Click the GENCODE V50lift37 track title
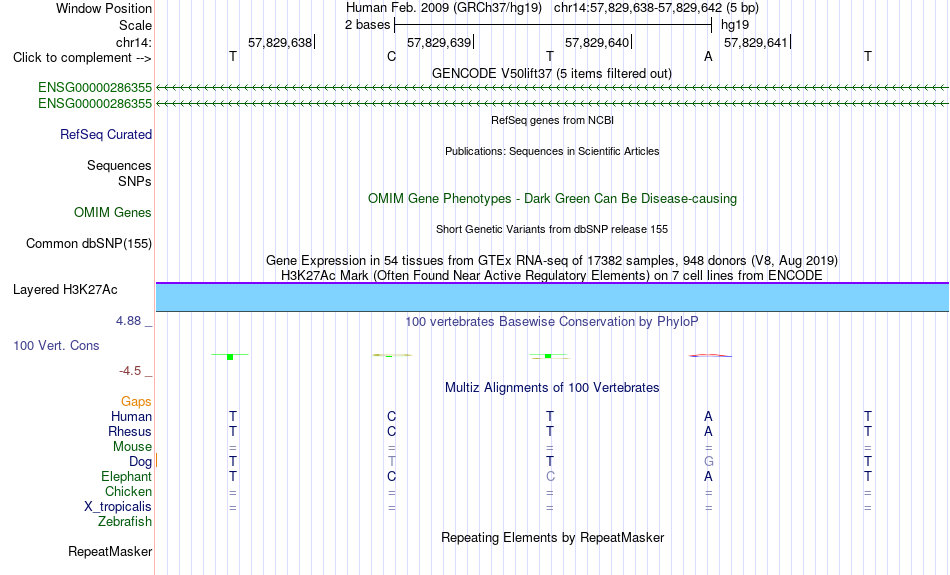The width and height of the screenshot is (950, 575). [x=551, y=73]
